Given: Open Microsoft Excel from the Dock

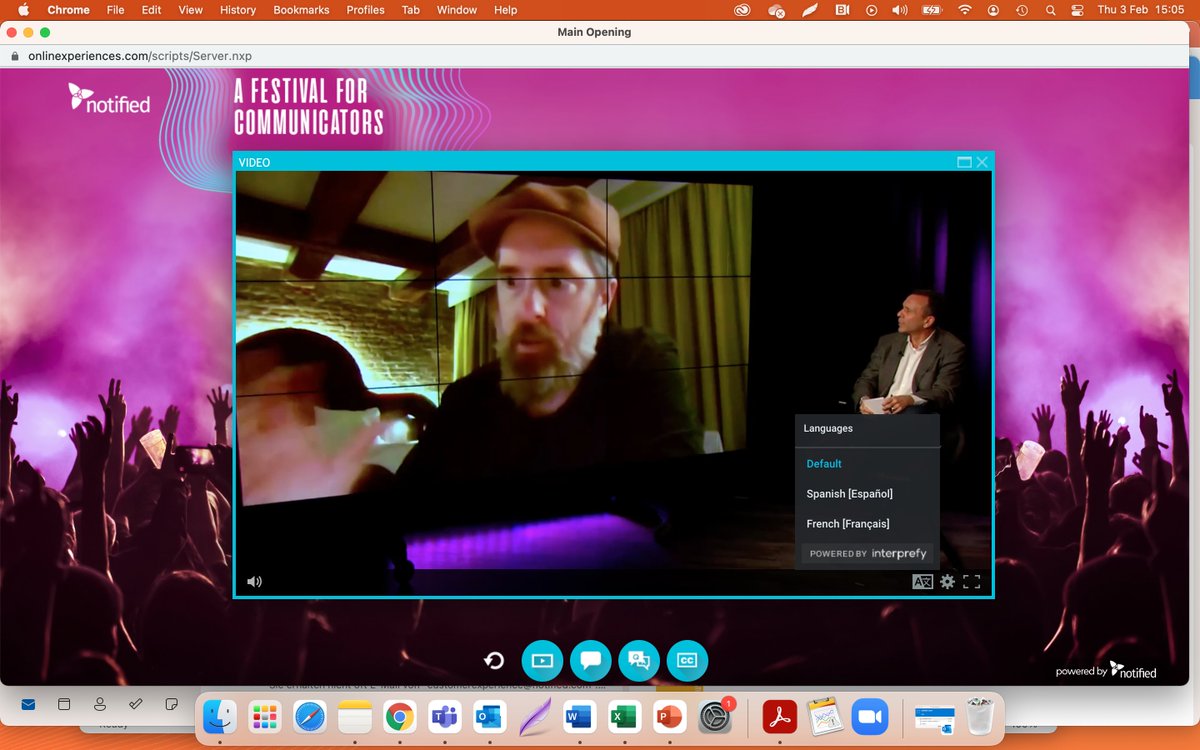Looking at the screenshot, I should point(624,717).
